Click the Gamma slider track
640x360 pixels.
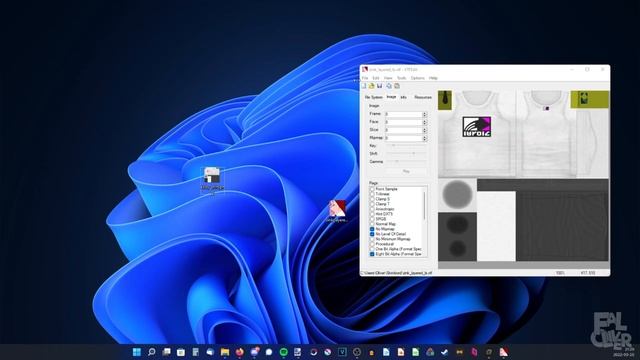coord(407,162)
